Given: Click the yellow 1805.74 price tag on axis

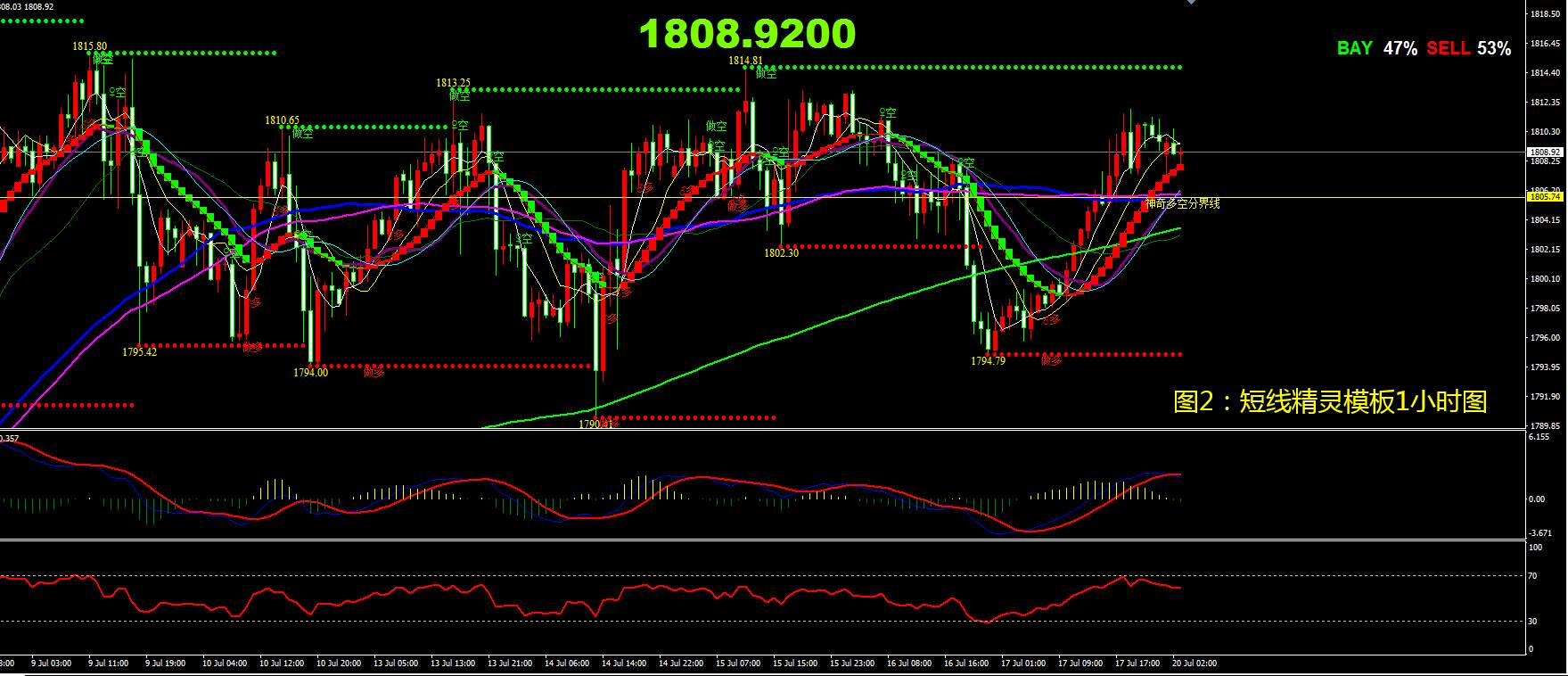Looking at the screenshot, I should (1545, 197).
